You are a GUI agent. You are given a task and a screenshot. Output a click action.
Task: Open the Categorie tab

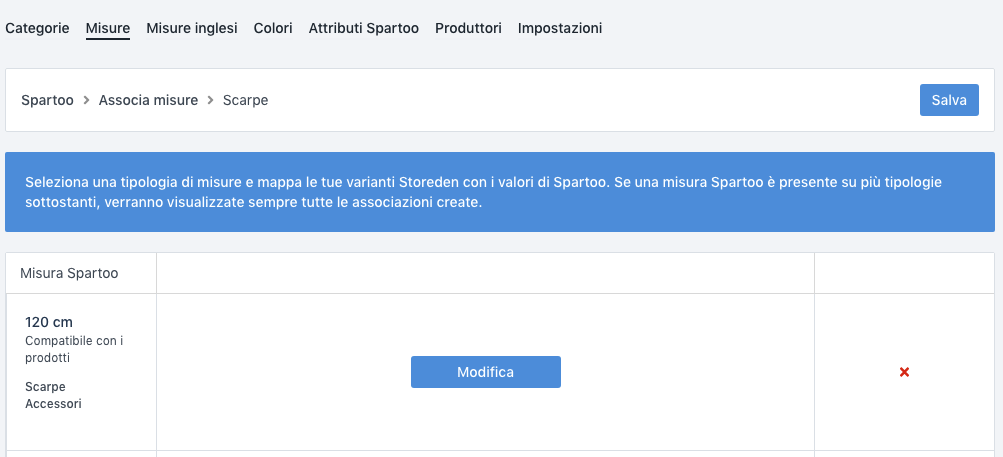(37, 28)
